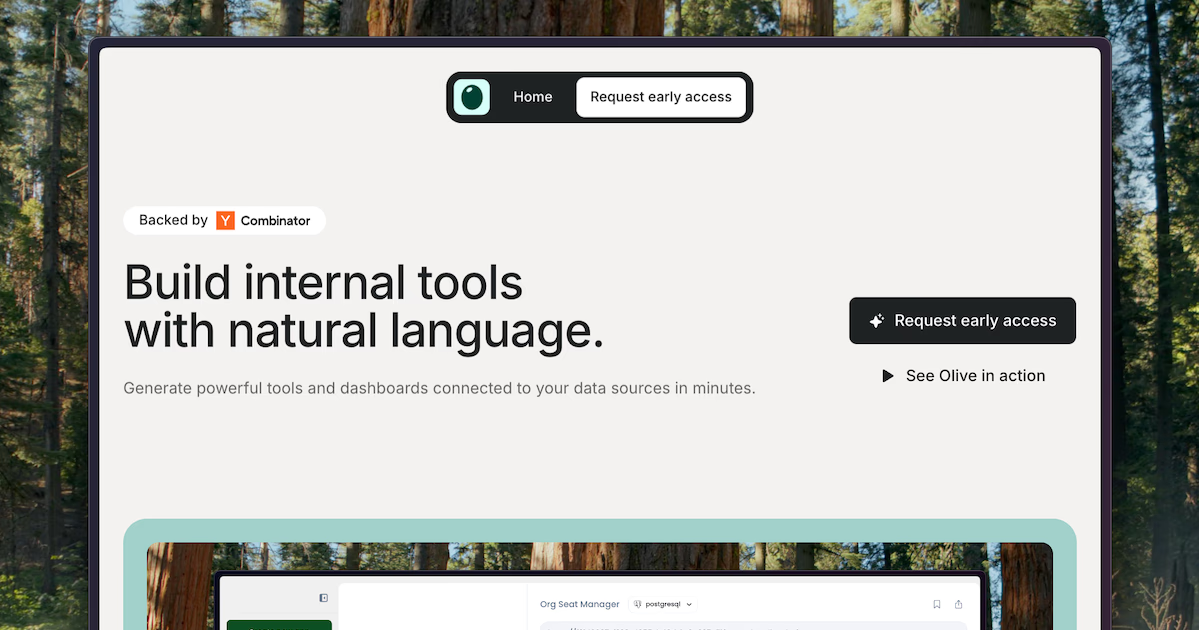Click the database icon beside postgresql

pyautogui.click(x=638, y=604)
